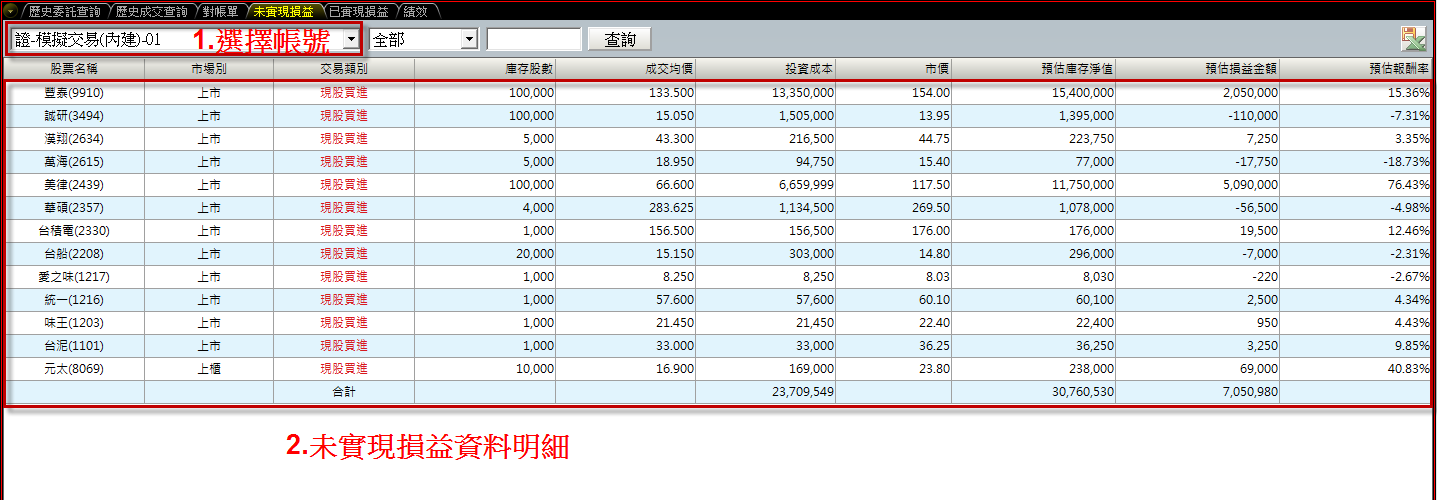Click the 美律(2439) stock name
This screenshot has width=1437, height=500.
[x=74, y=185]
